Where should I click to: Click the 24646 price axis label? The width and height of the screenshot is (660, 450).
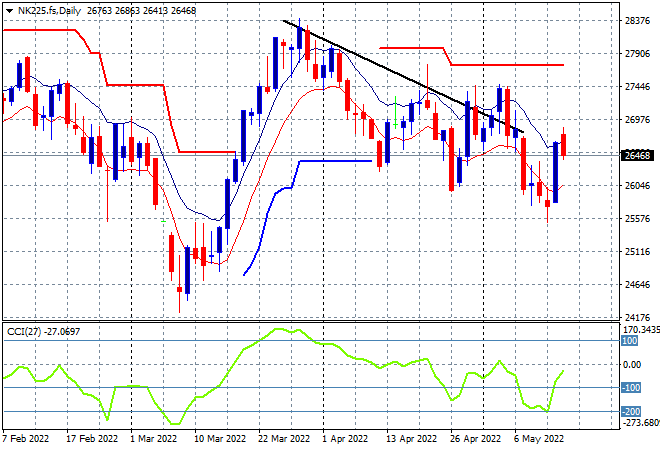637,285
